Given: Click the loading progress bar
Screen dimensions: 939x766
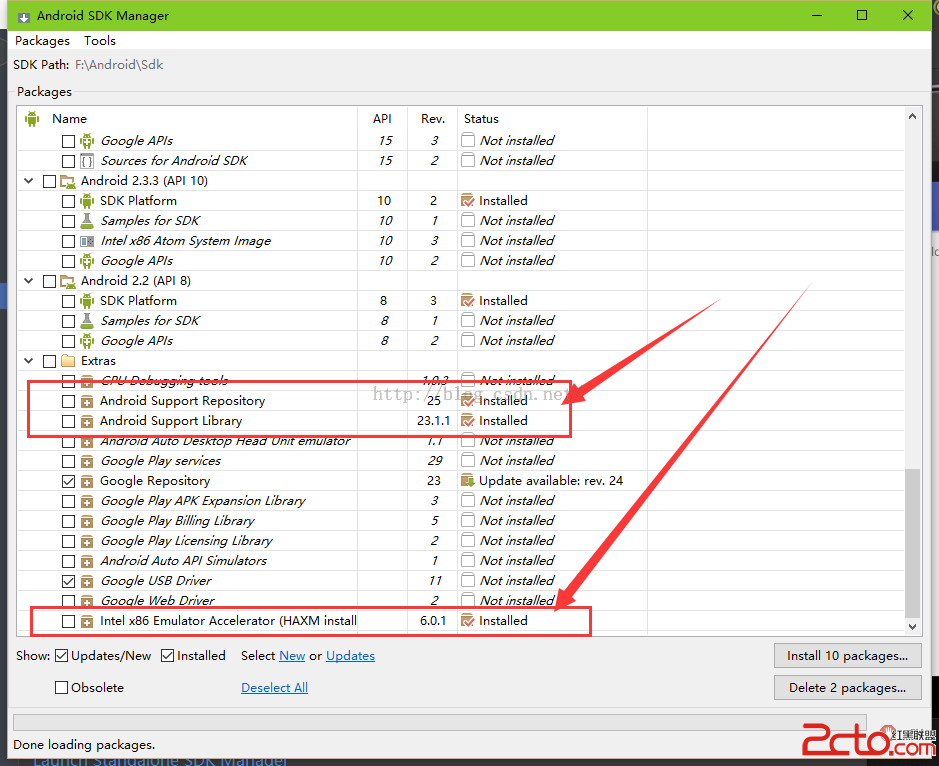Looking at the screenshot, I should tap(440, 722).
